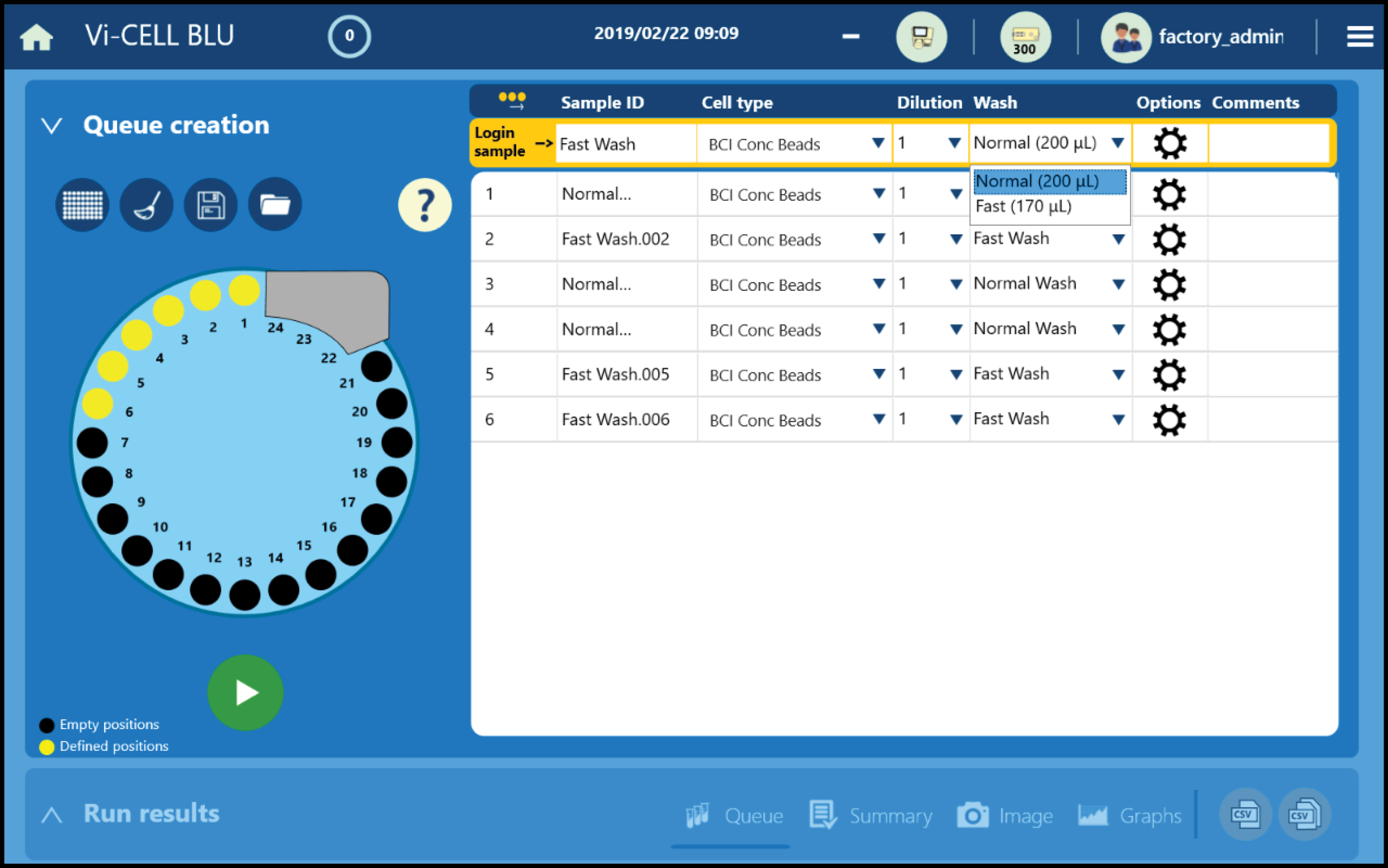Open options gear for row 4

click(1169, 330)
